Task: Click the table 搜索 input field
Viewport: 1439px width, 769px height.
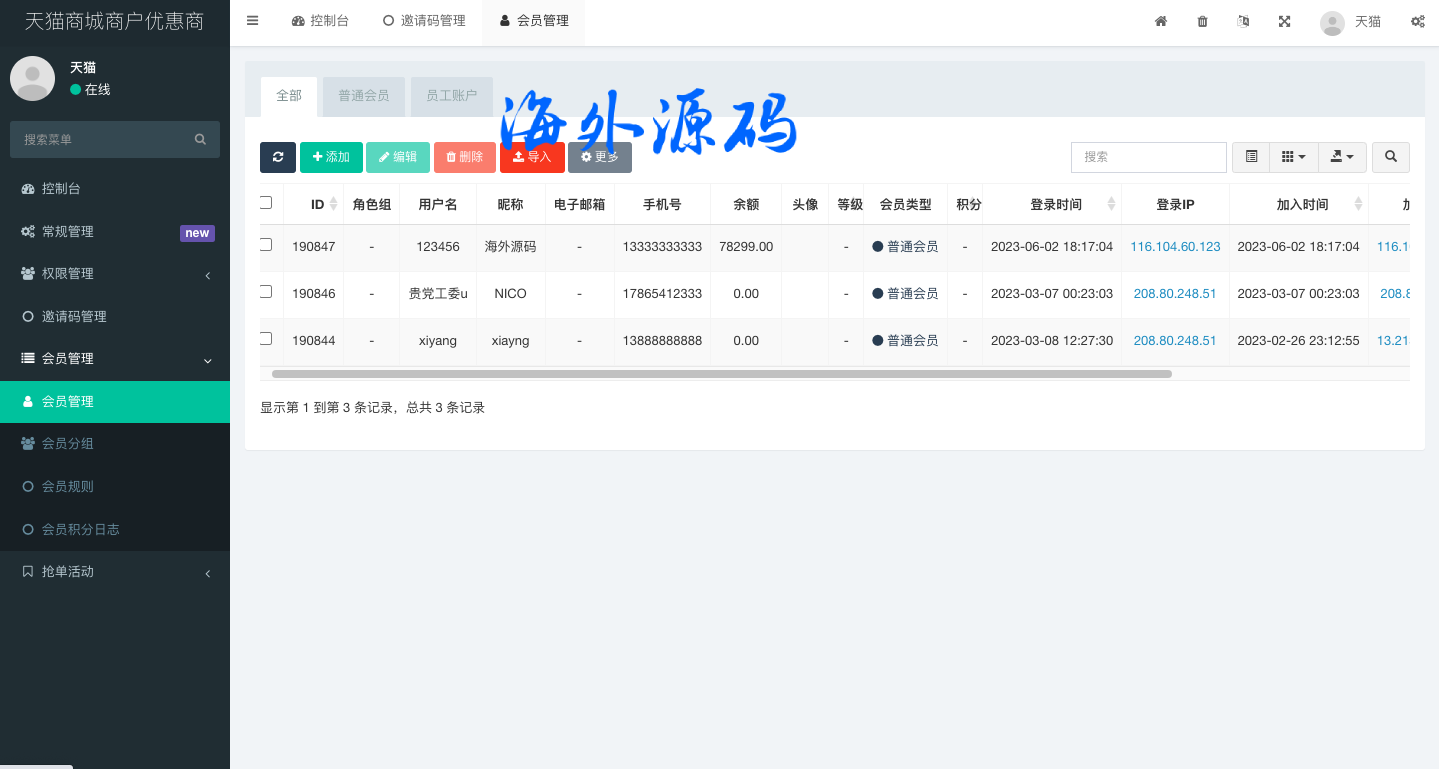Action: click(1148, 157)
